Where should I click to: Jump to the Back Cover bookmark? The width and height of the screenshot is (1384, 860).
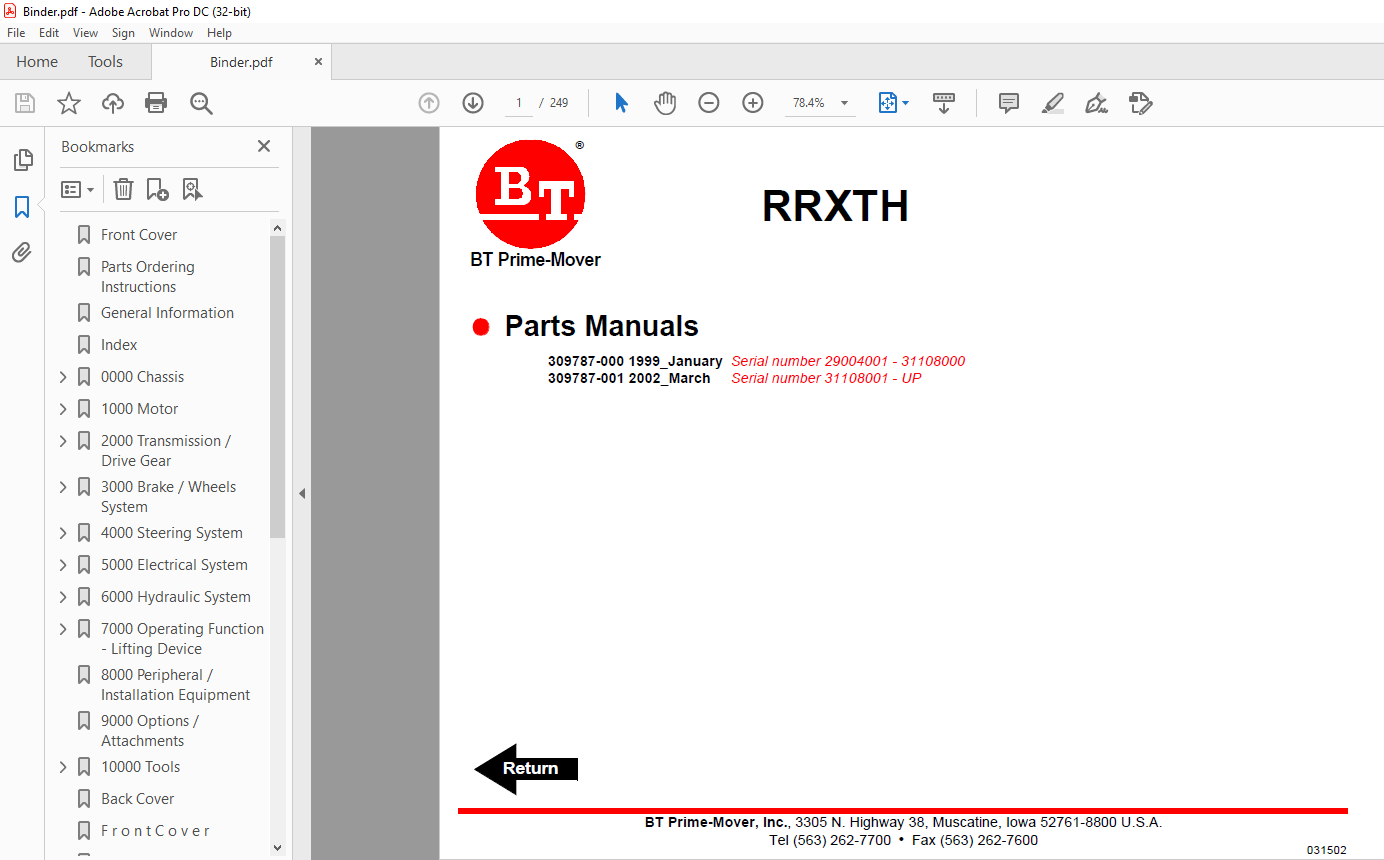(137, 799)
